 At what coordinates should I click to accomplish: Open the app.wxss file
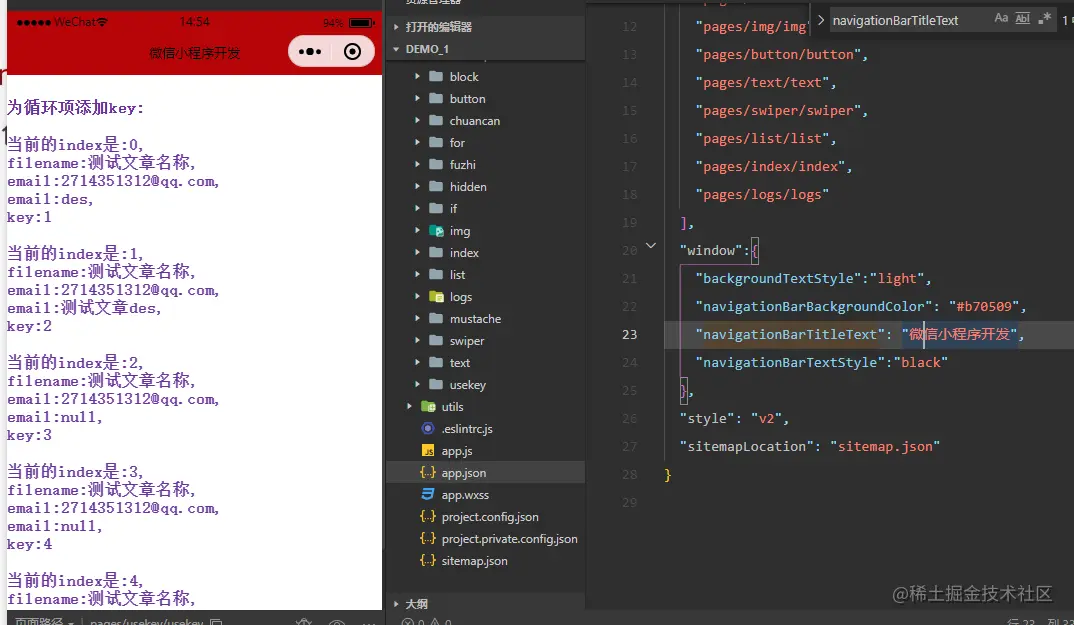tap(465, 495)
